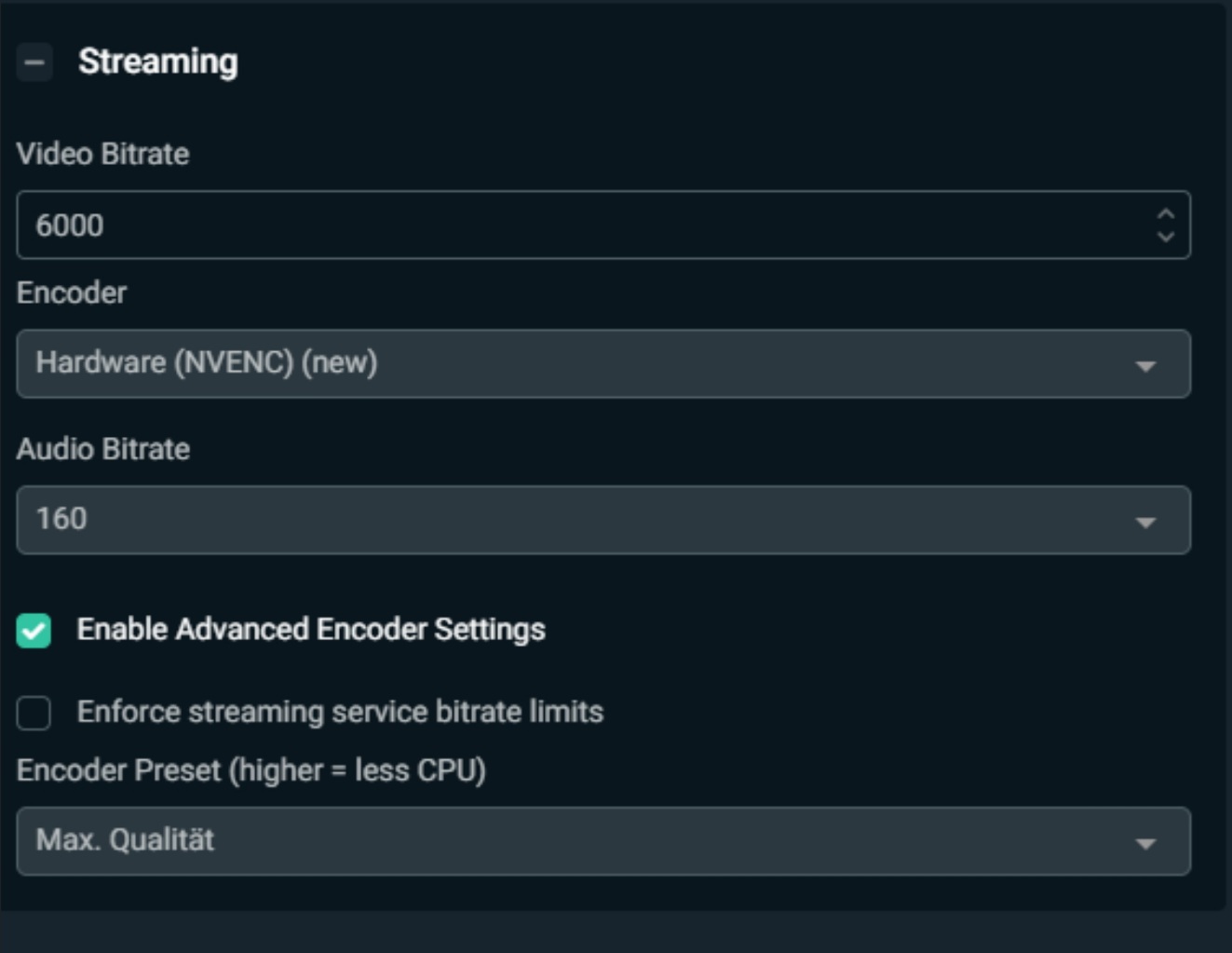
Task: Click the Encoder Preset dropdown arrow icon
Action: [1145, 843]
